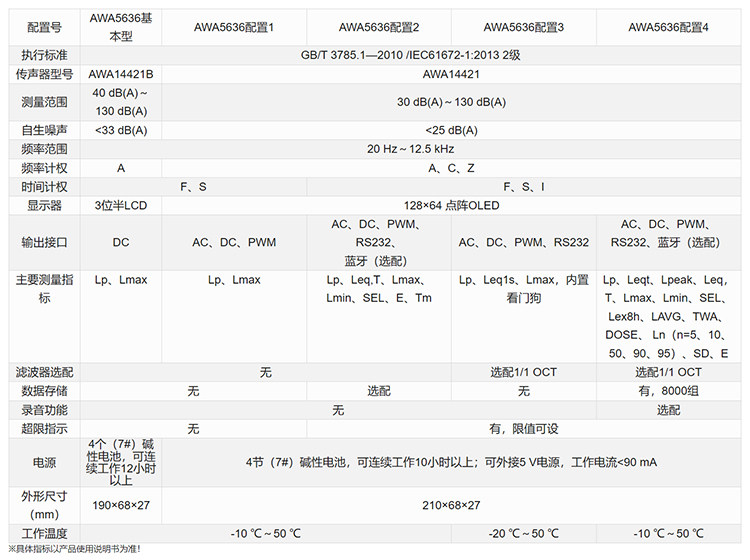Click the 210×68×27 dimension cell

click(452, 505)
